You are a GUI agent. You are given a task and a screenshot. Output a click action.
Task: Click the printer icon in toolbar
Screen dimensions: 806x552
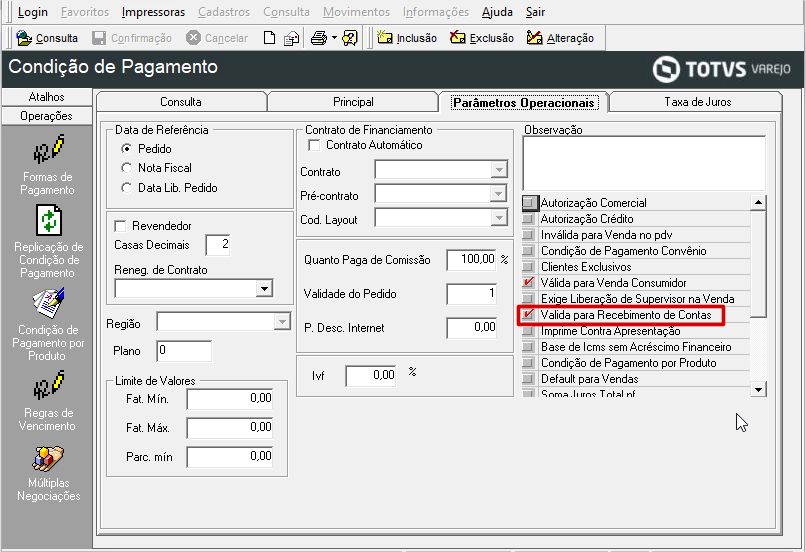tap(319, 38)
